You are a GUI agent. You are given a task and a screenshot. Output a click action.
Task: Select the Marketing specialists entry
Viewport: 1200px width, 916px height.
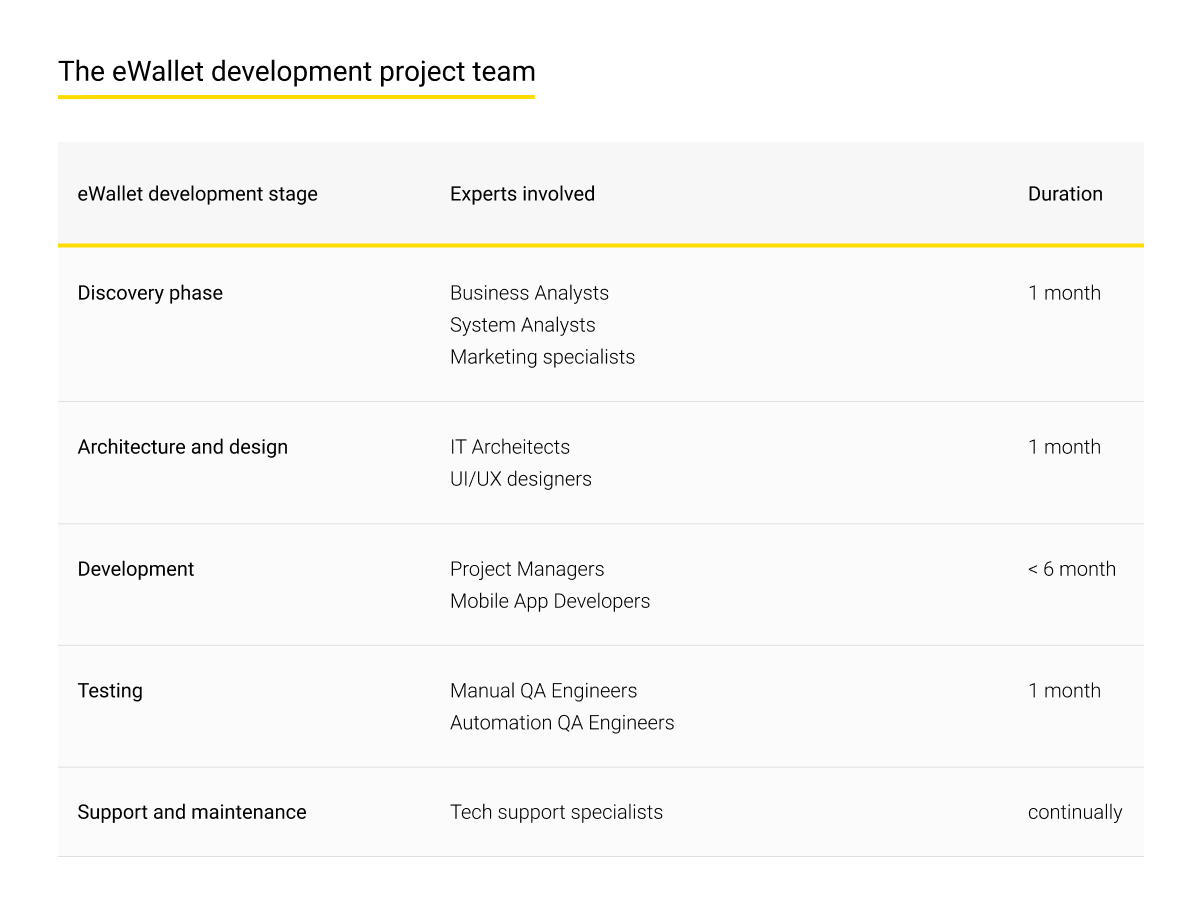[542, 357]
